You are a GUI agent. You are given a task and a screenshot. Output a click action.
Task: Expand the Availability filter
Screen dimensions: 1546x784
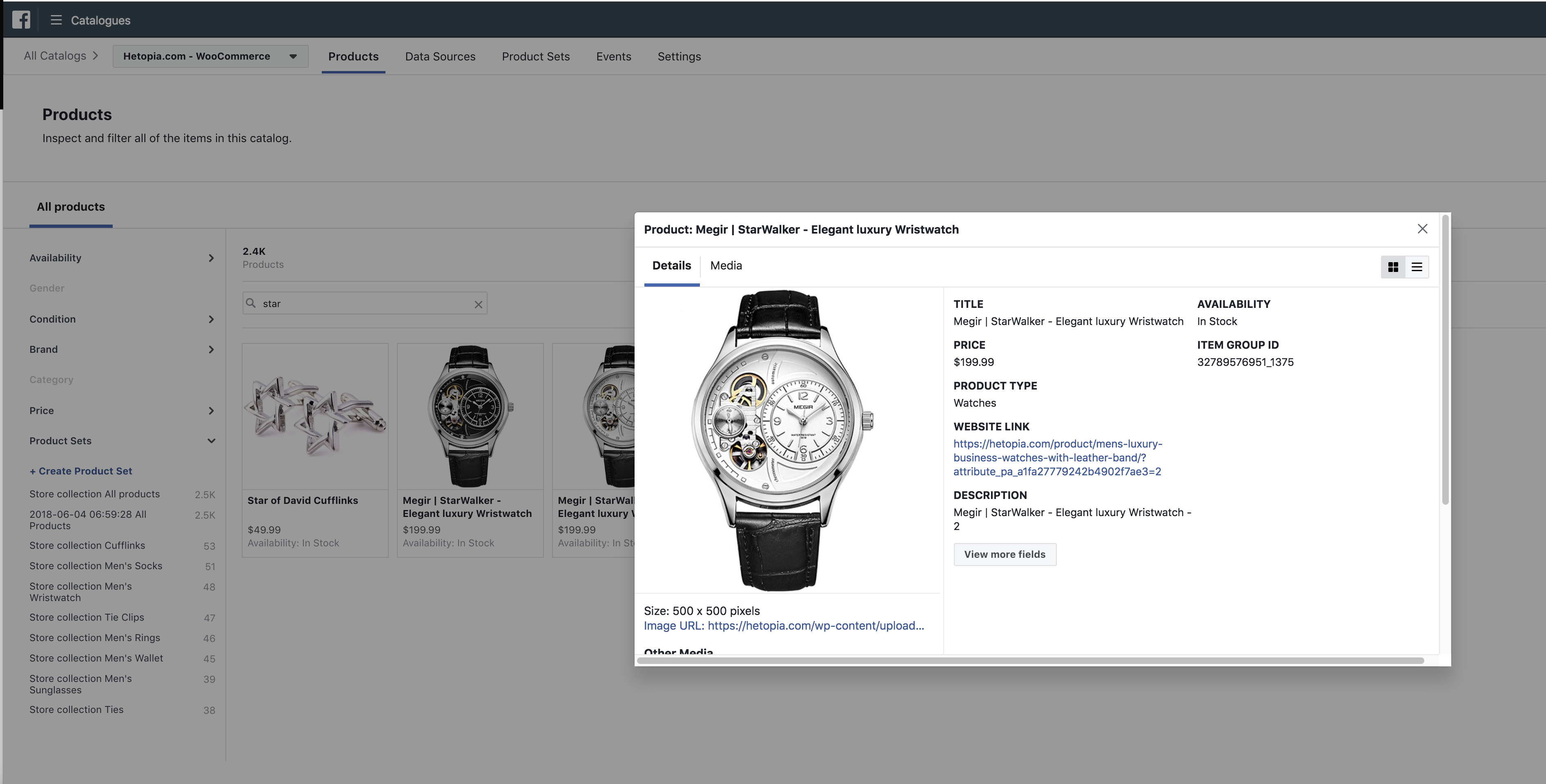[x=123, y=258]
